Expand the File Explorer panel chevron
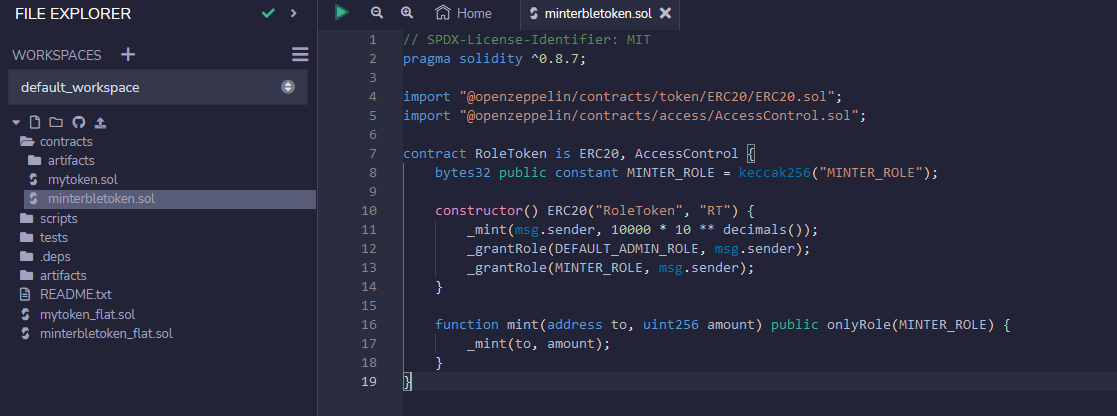Viewport: 1117px width, 416px height. [293, 13]
